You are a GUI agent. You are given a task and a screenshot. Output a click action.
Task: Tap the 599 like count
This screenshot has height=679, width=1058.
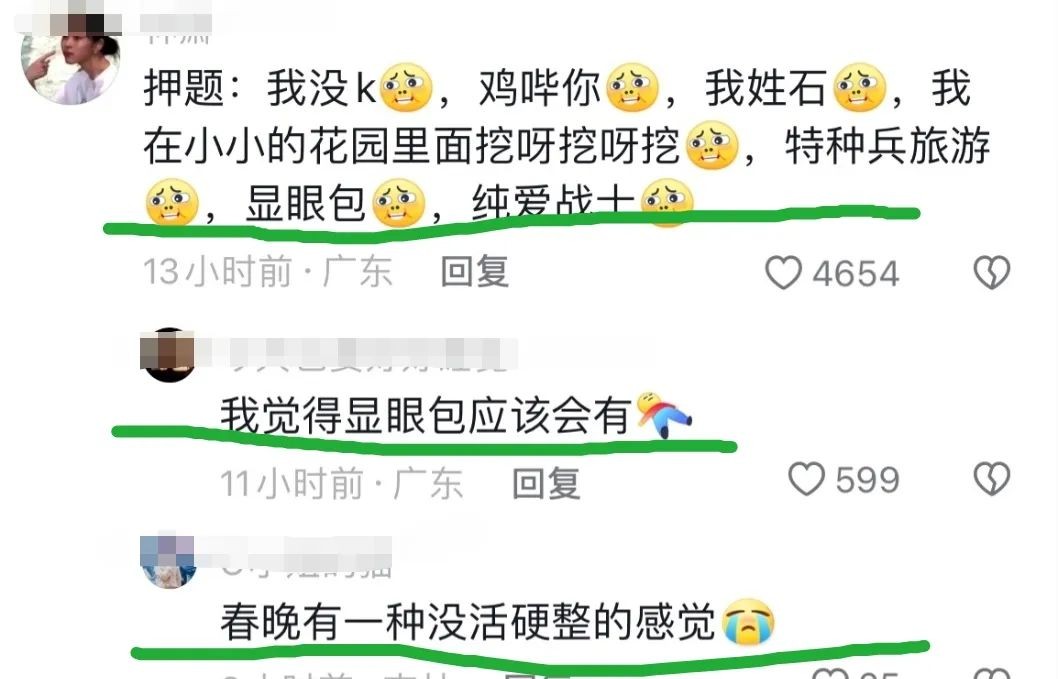click(x=868, y=480)
